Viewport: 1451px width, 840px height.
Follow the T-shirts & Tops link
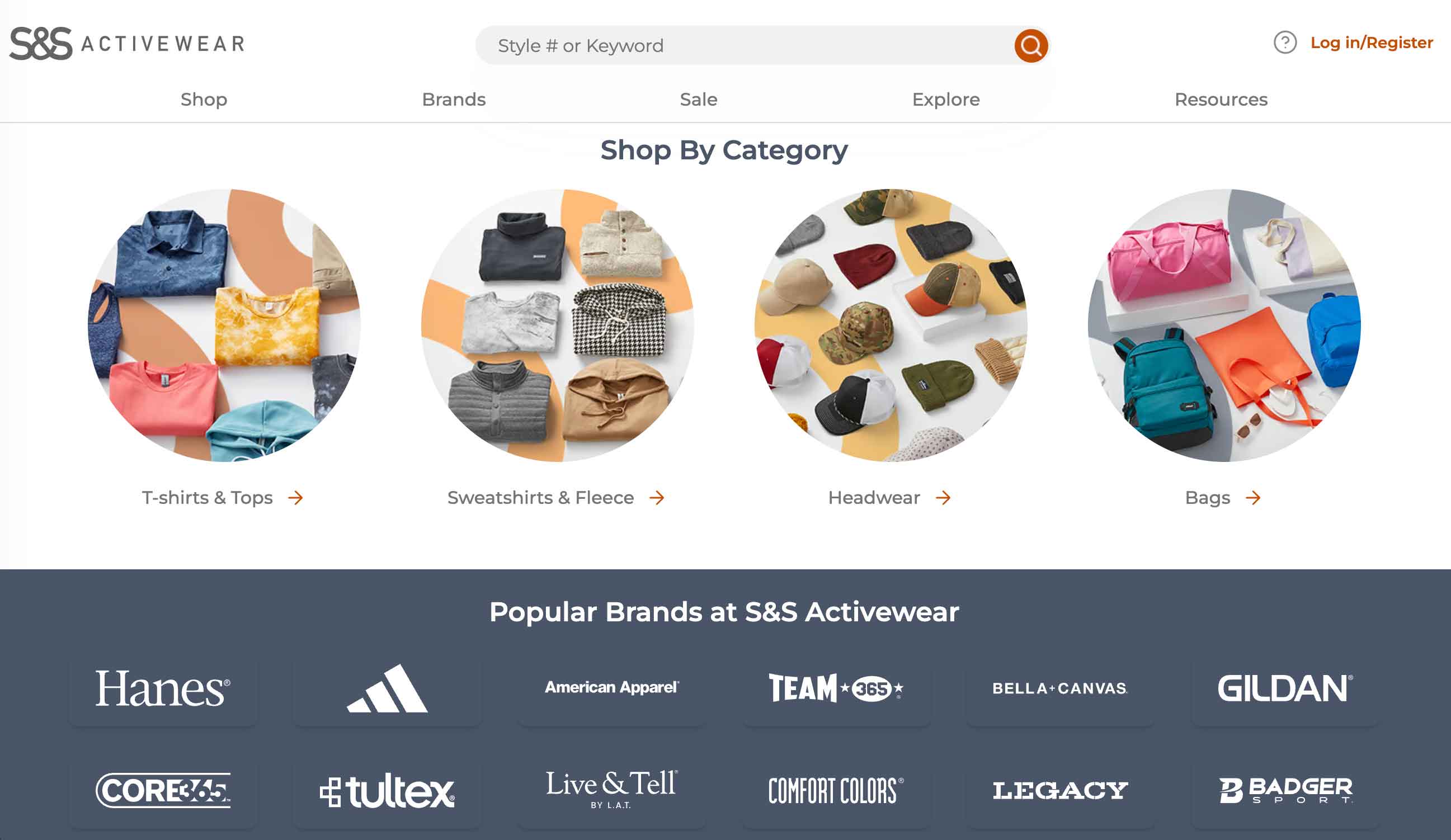[x=208, y=498]
